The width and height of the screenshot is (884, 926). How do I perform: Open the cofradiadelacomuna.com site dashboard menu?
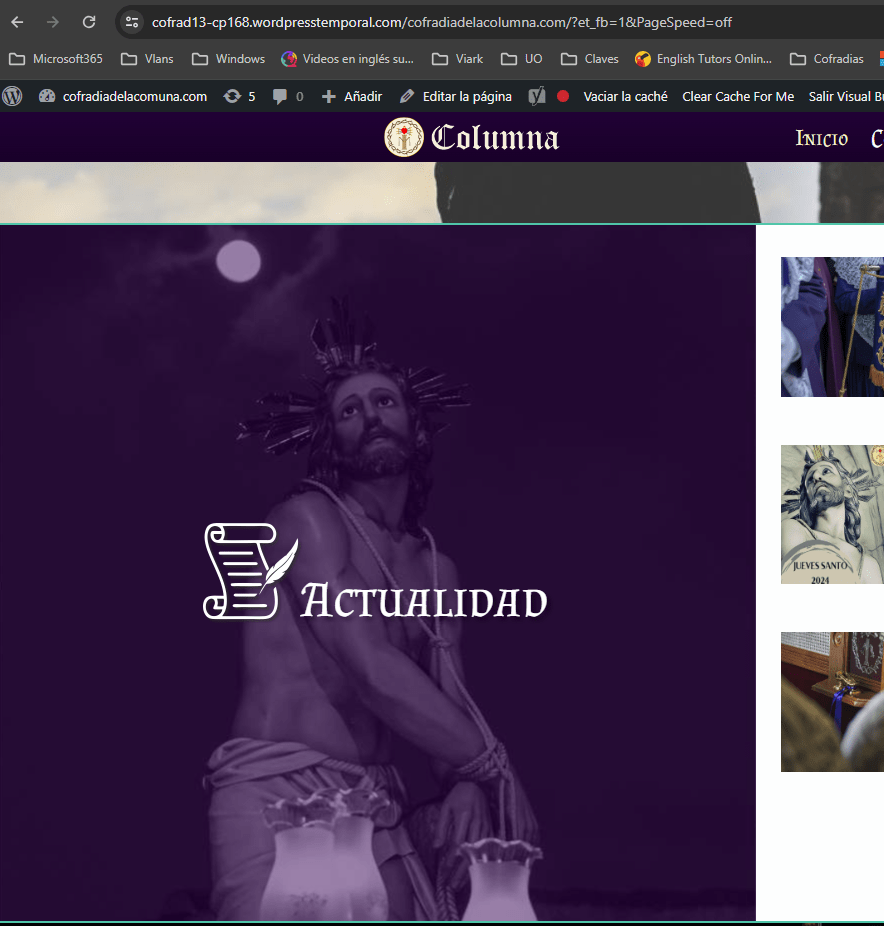pyautogui.click(x=123, y=96)
